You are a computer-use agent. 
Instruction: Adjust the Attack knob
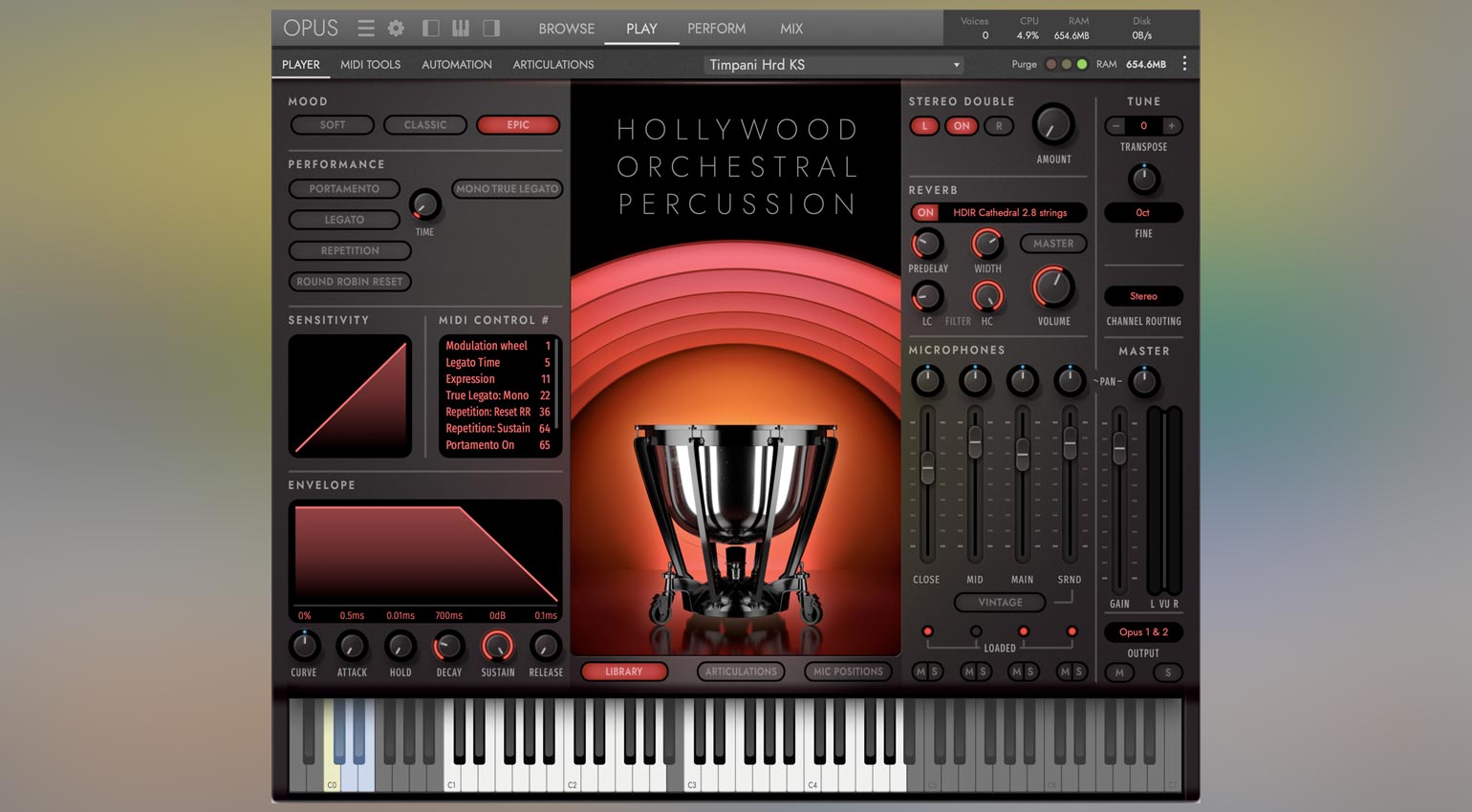point(352,647)
